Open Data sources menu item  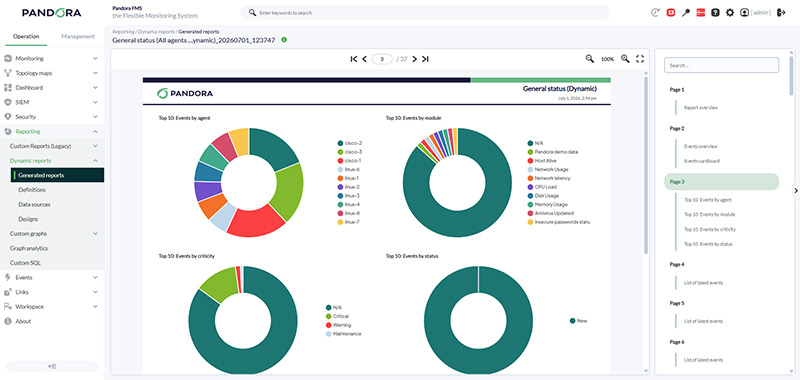[x=35, y=205]
